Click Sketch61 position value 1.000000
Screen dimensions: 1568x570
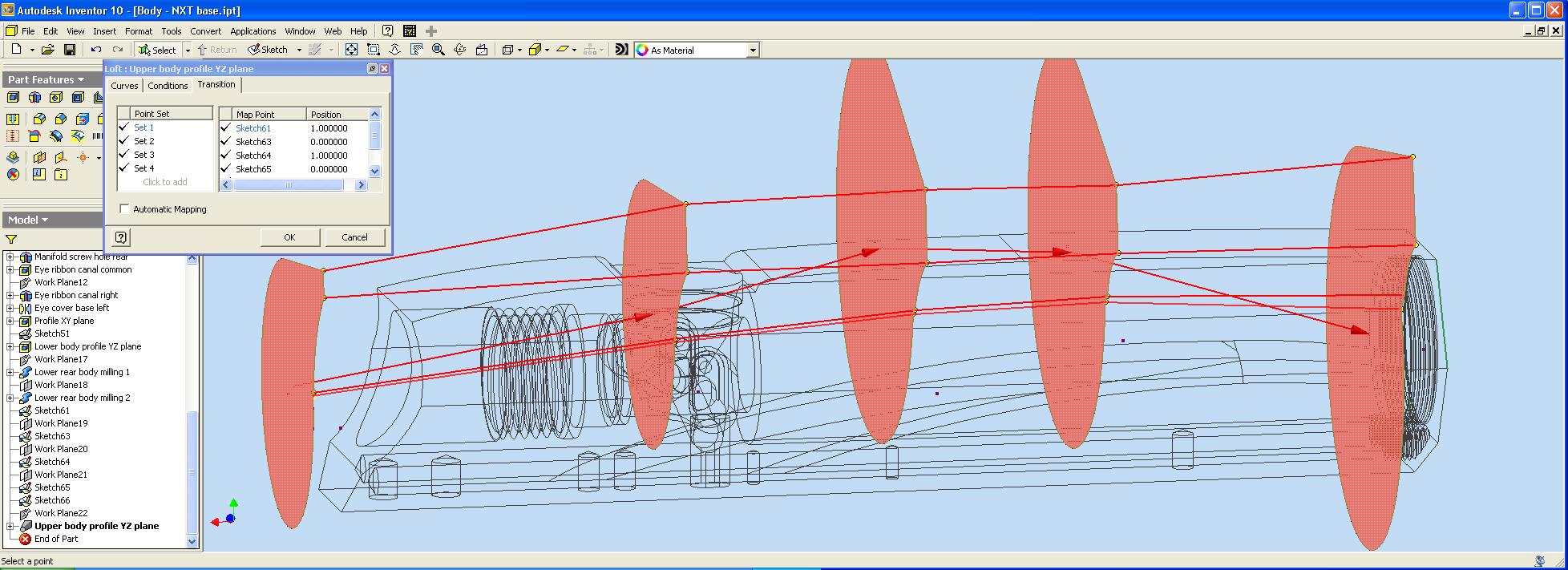329,128
